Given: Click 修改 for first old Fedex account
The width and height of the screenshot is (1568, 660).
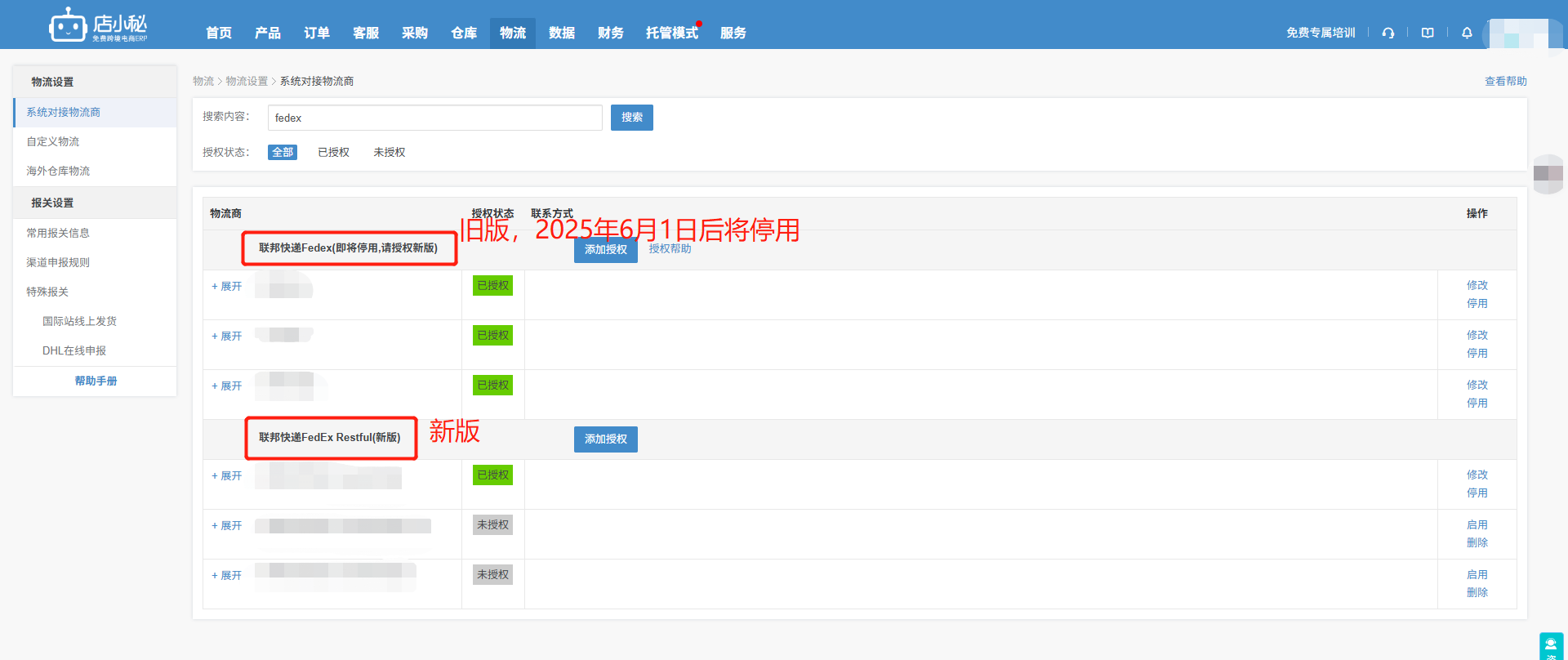Looking at the screenshot, I should 1477,286.
